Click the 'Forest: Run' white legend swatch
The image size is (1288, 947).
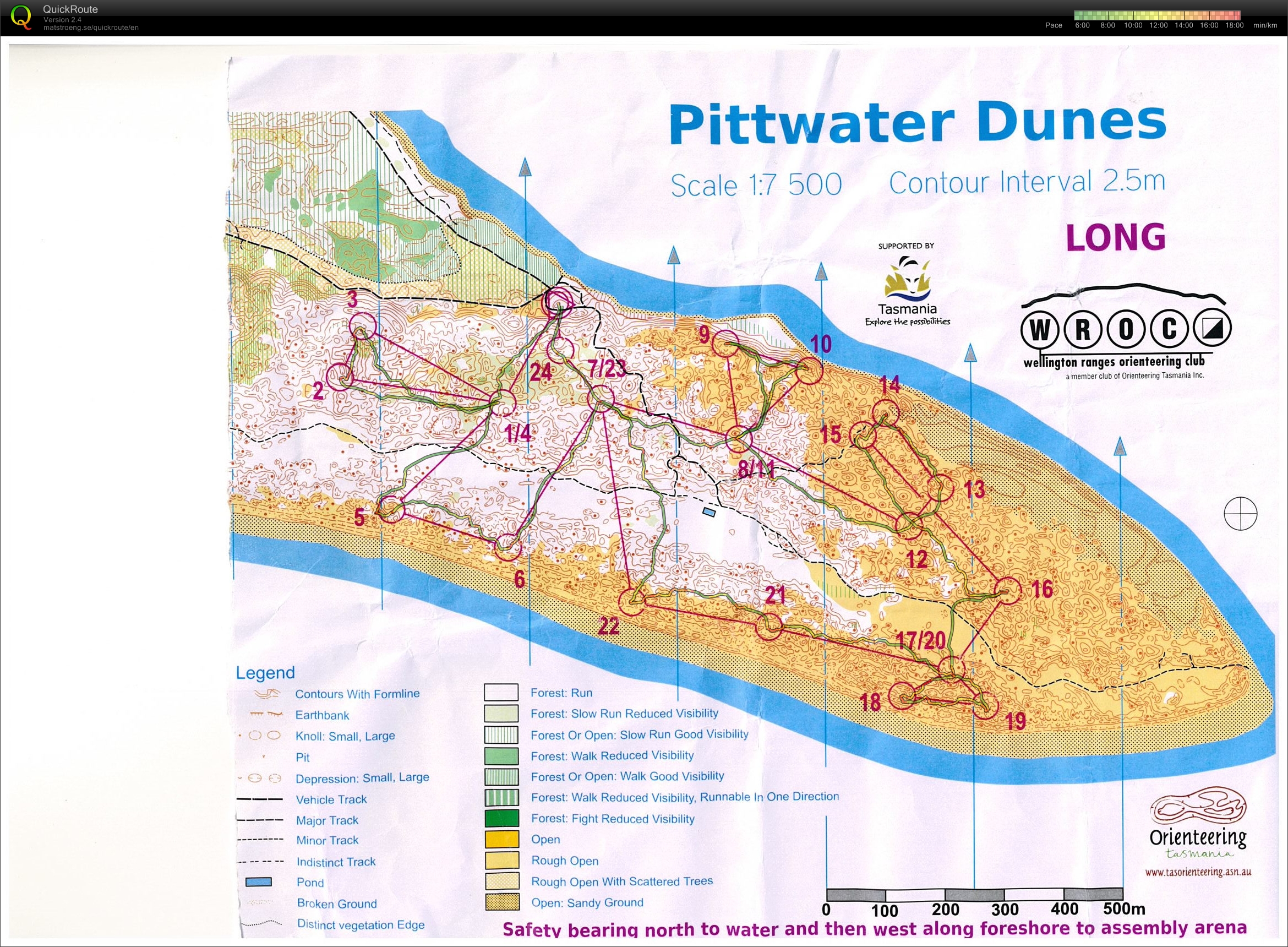tap(501, 693)
